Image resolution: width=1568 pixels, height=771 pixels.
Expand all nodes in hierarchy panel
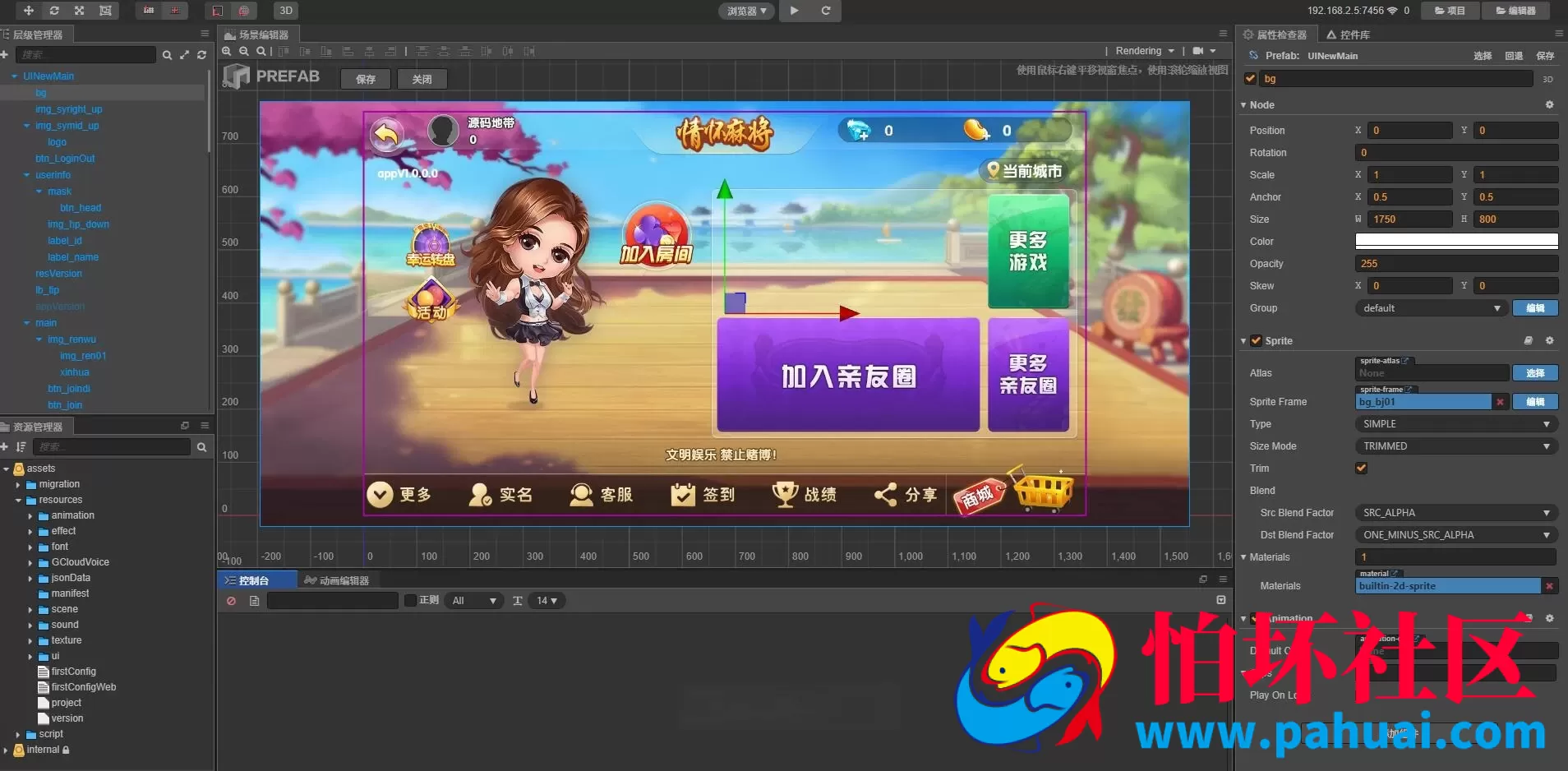[x=184, y=55]
